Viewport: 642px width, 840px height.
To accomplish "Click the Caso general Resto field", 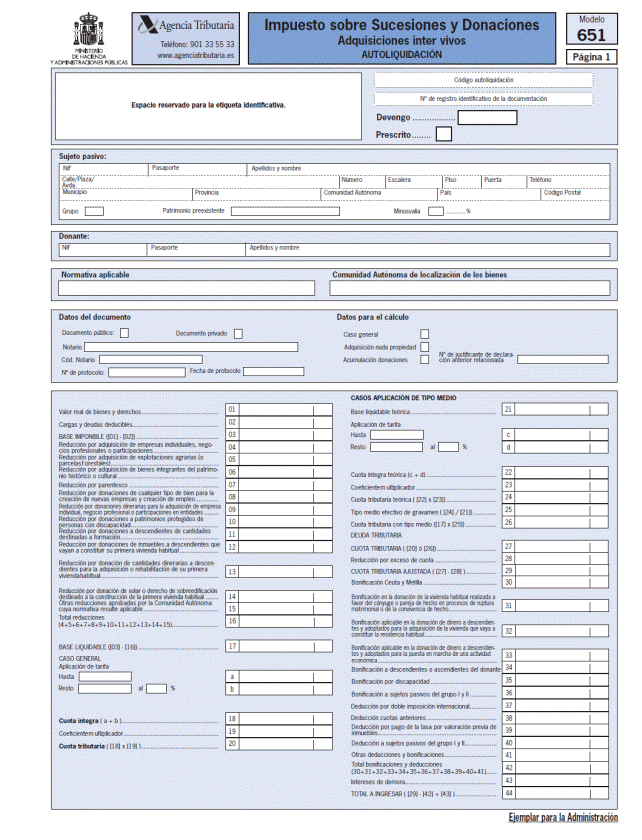I will click(x=105, y=688).
